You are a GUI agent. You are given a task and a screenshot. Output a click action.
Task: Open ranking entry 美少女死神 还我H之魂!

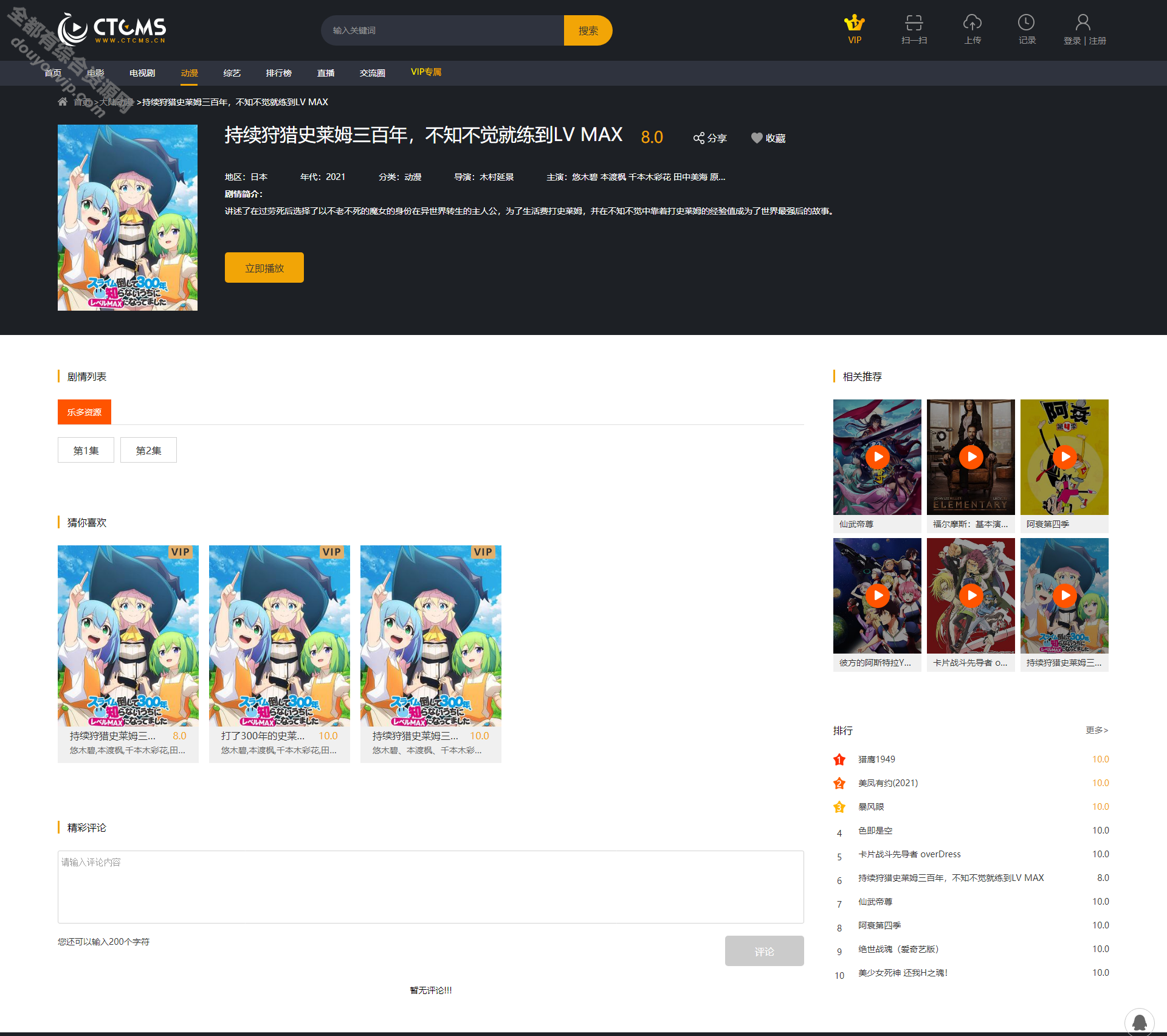click(x=903, y=973)
